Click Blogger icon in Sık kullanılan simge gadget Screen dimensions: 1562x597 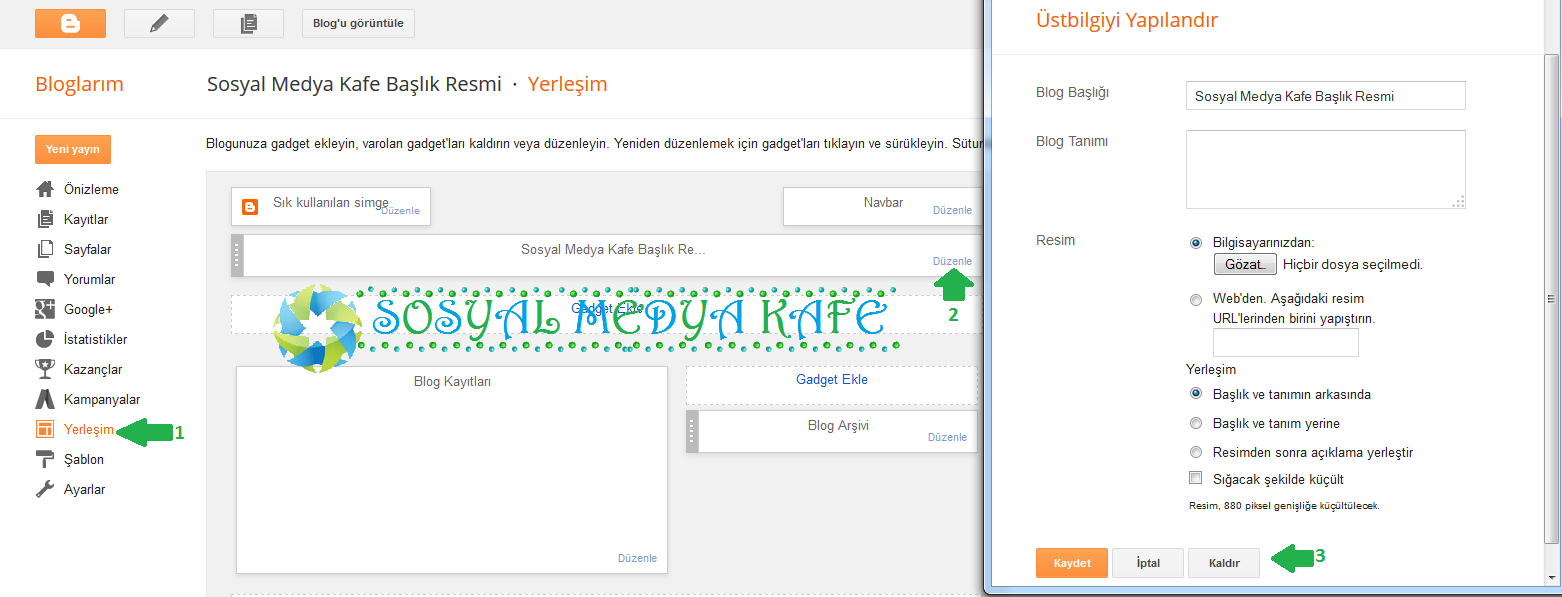click(250, 207)
